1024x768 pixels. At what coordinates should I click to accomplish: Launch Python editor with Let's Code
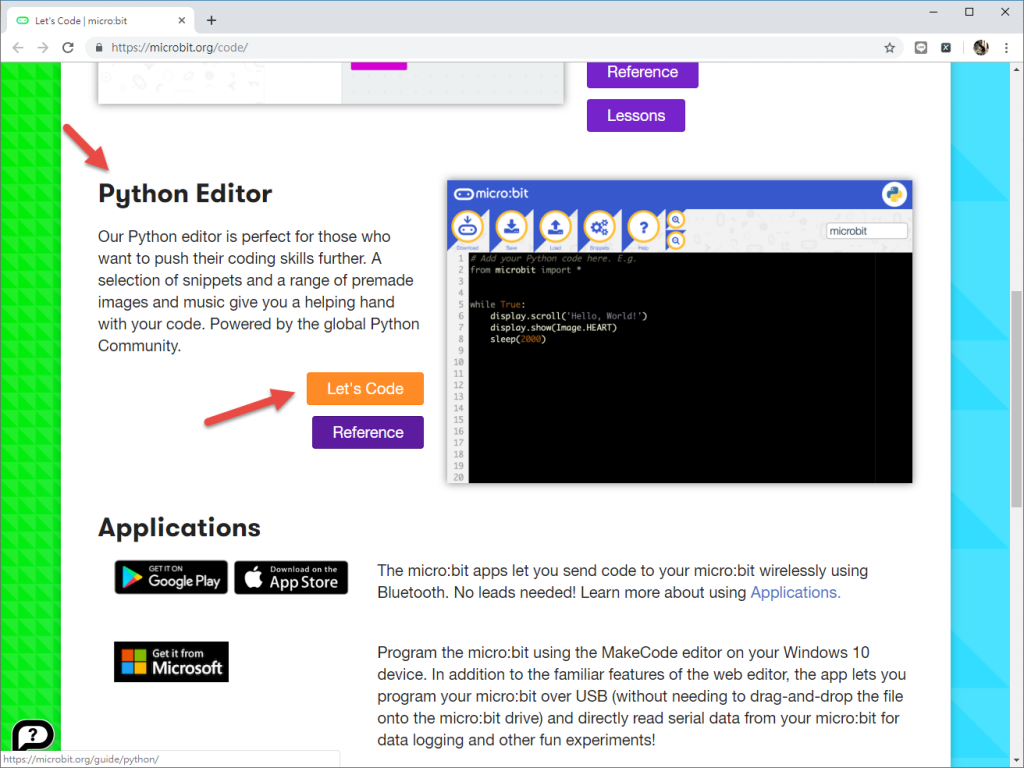coord(365,389)
